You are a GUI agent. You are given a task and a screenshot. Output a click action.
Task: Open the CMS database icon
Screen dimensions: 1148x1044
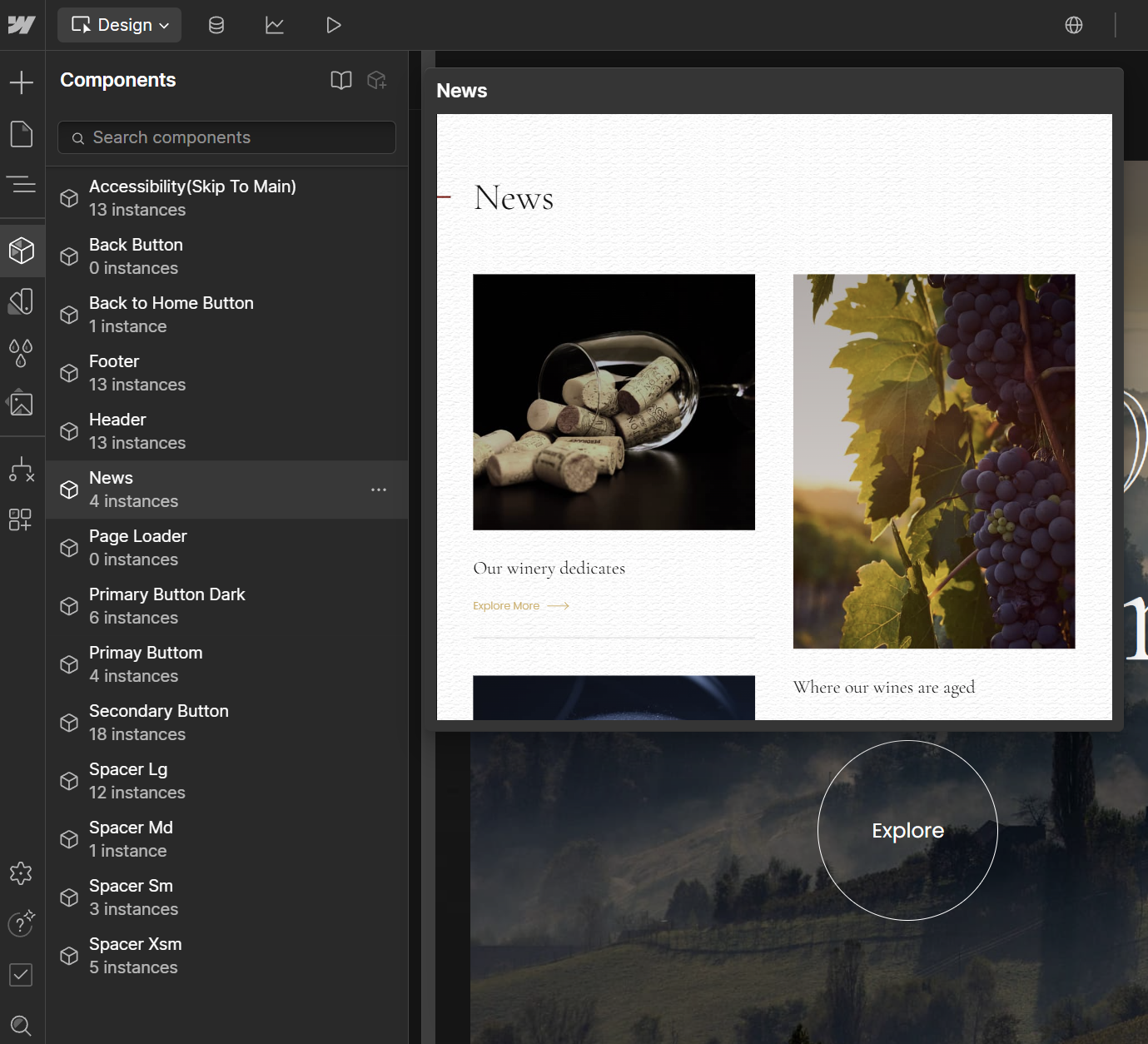click(x=216, y=25)
